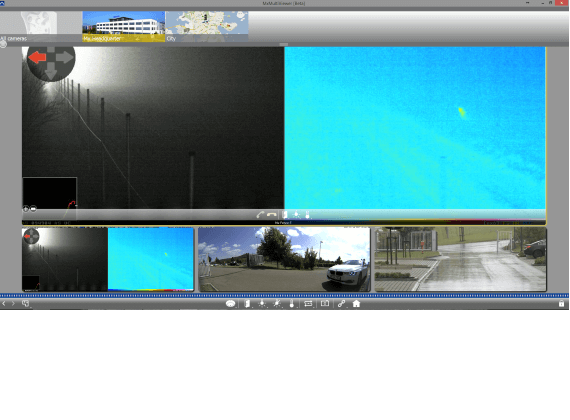This screenshot has width=570, height=420.
Task: Click the down pan arrow on camera view
Action: (51, 73)
